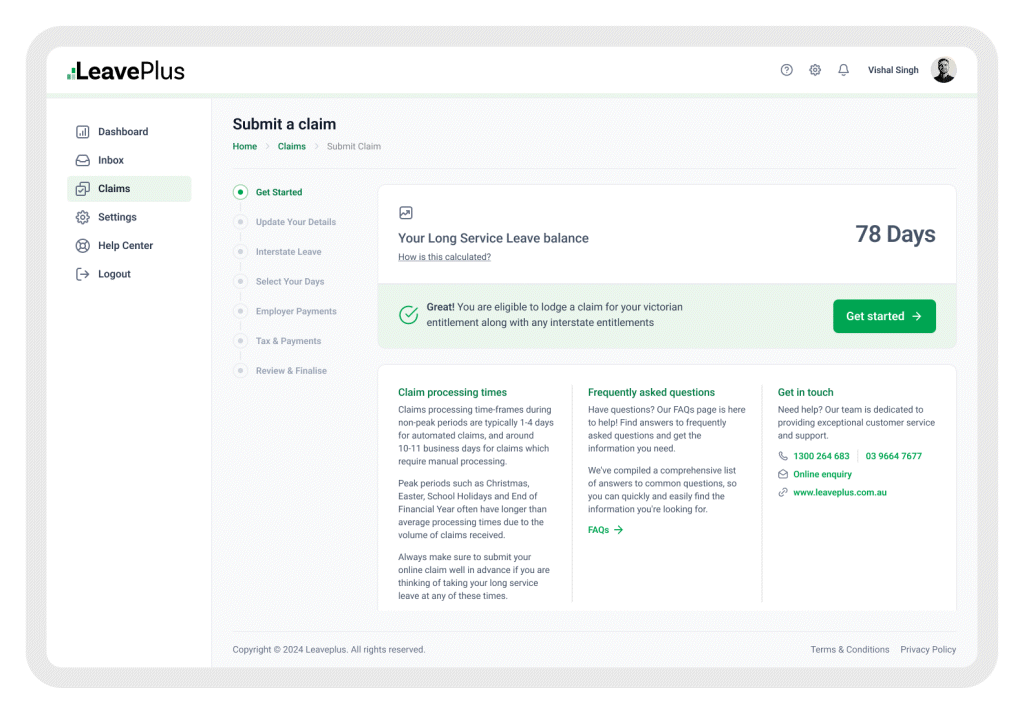Open the Privacy Policy footer link

tap(928, 649)
